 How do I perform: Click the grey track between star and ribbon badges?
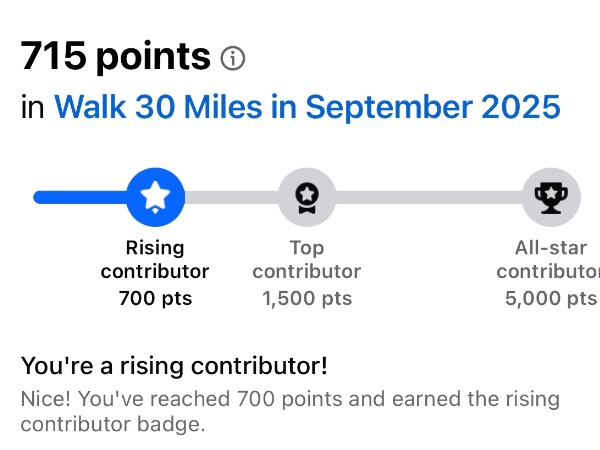pyautogui.click(x=230, y=197)
